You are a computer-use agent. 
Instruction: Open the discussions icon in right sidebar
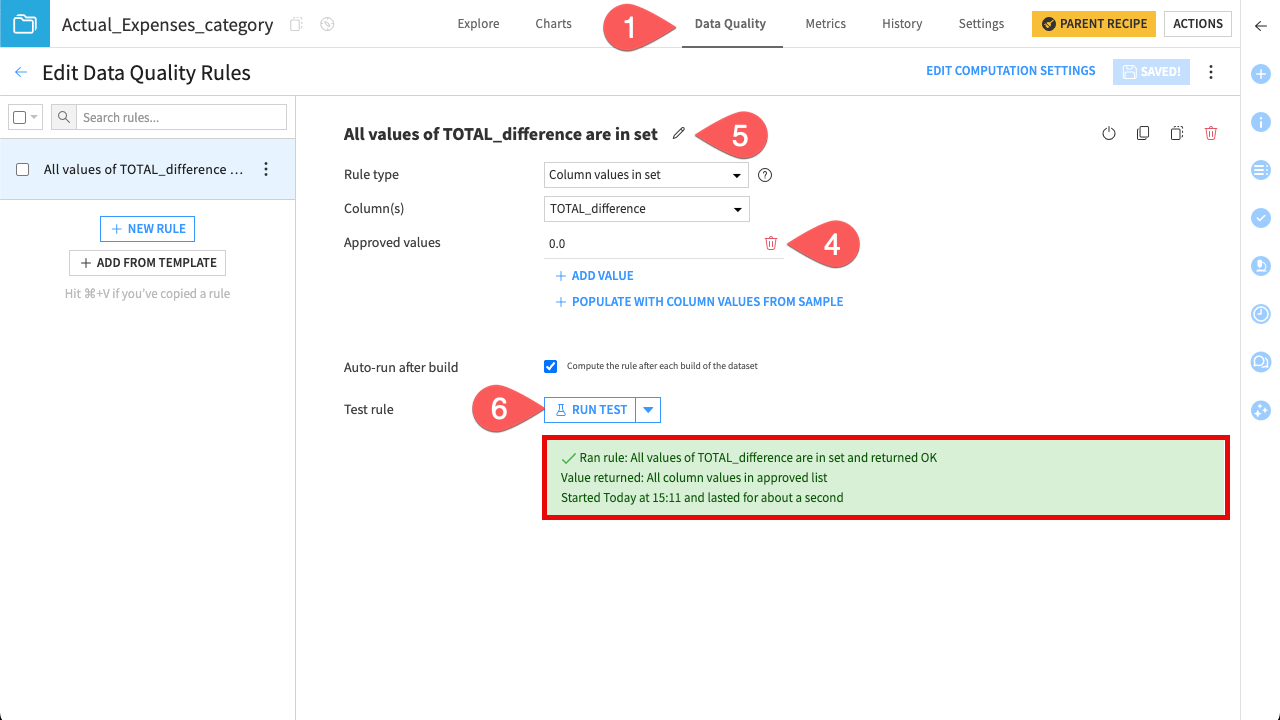click(x=1260, y=362)
